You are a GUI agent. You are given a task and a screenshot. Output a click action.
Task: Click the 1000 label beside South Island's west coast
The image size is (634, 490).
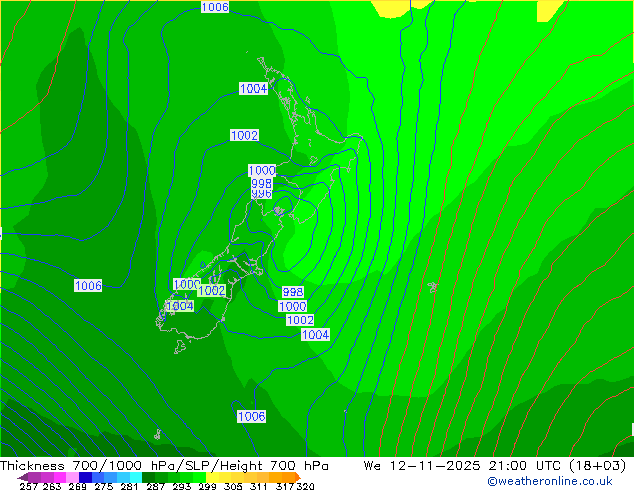(186, 284)
